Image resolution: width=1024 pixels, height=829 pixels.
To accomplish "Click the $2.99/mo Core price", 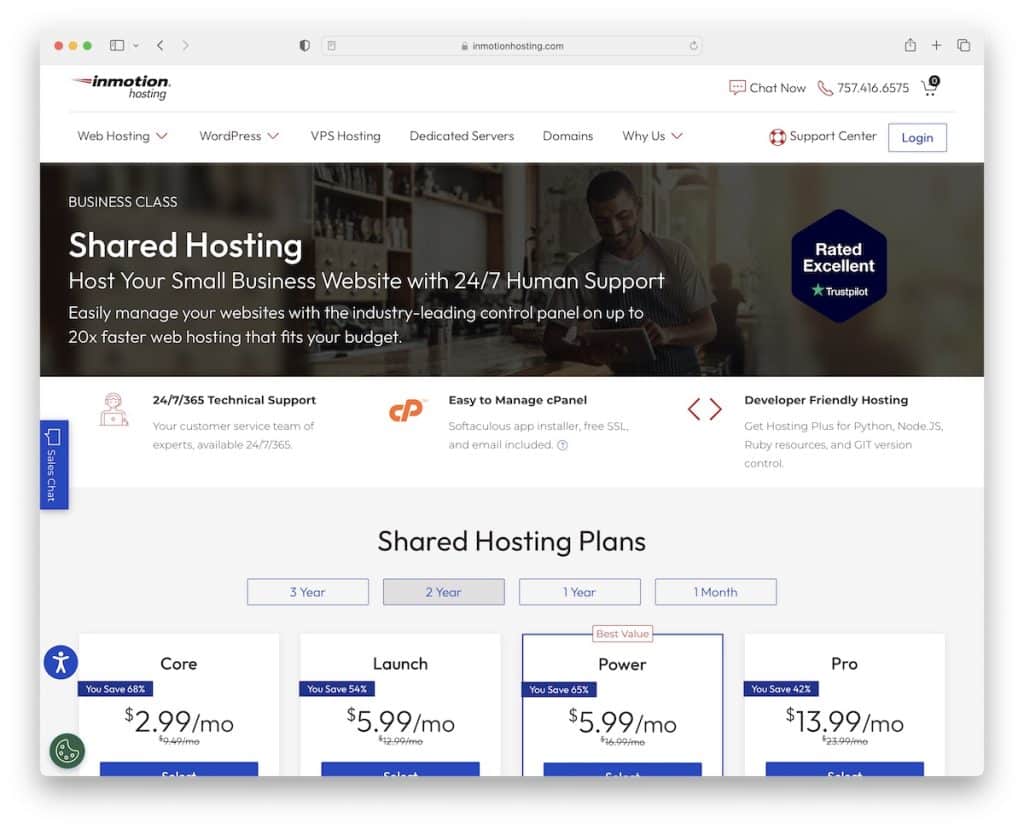I will click(x=179, y=722).
